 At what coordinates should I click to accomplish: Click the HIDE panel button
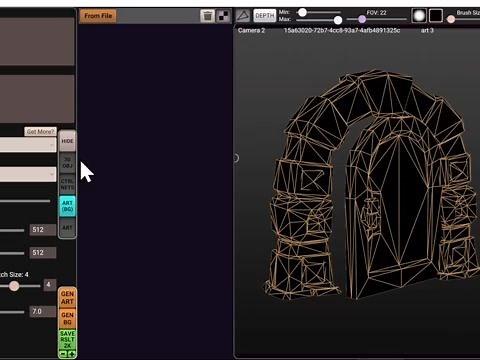pos(67,141)
